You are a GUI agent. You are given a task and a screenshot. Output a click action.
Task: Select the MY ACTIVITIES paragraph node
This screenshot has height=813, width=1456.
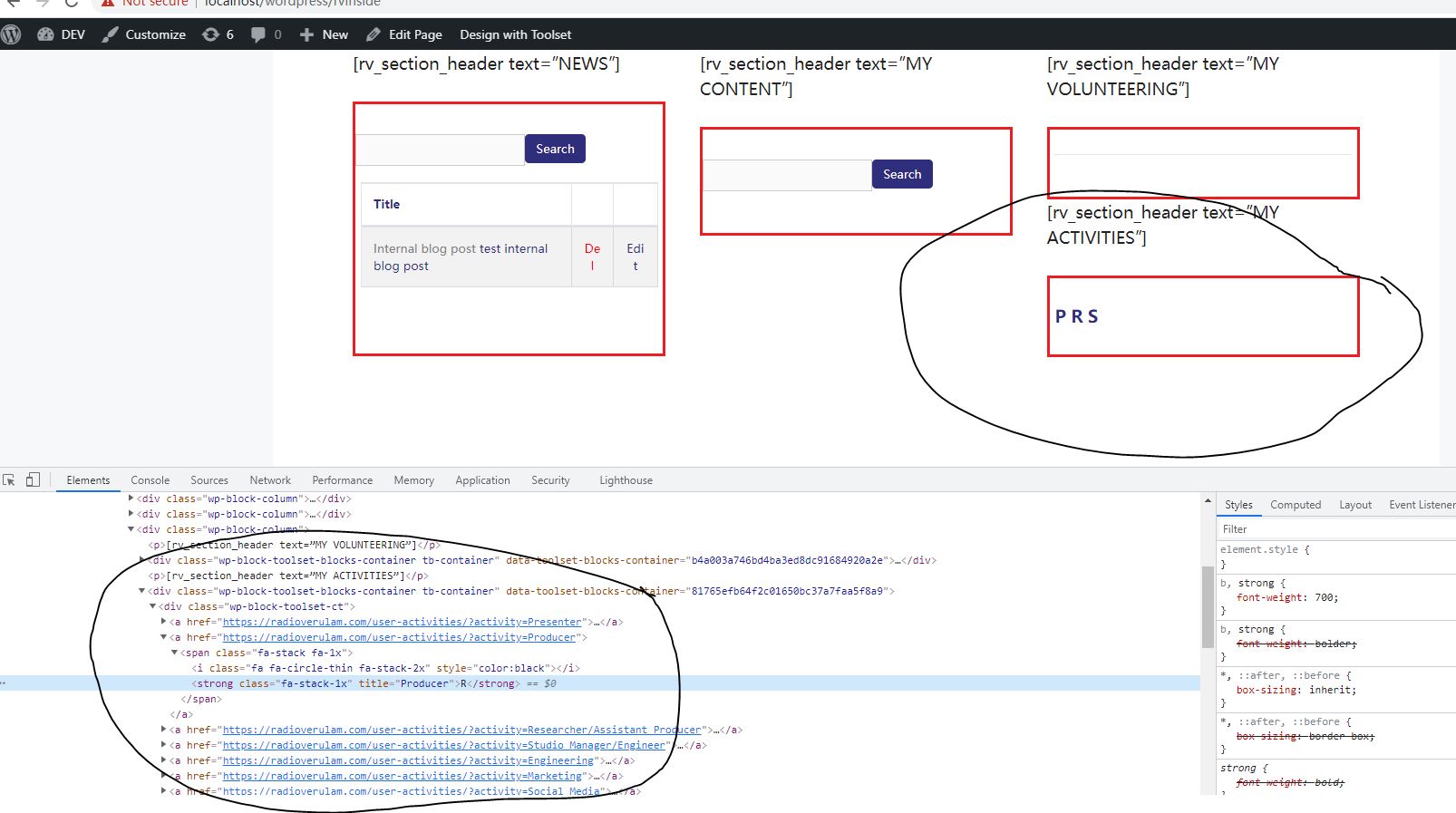[x=288, y=576]
